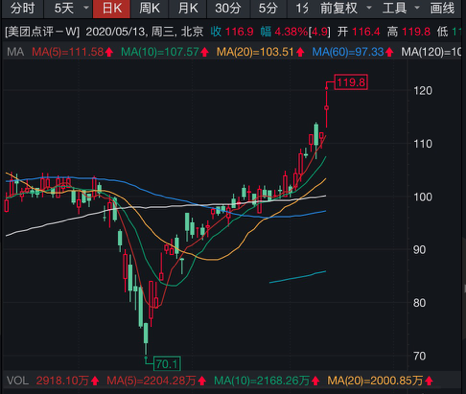Switch to the 周K tab
This screenshot has width=466, height=394.
(x=149, y=8)
